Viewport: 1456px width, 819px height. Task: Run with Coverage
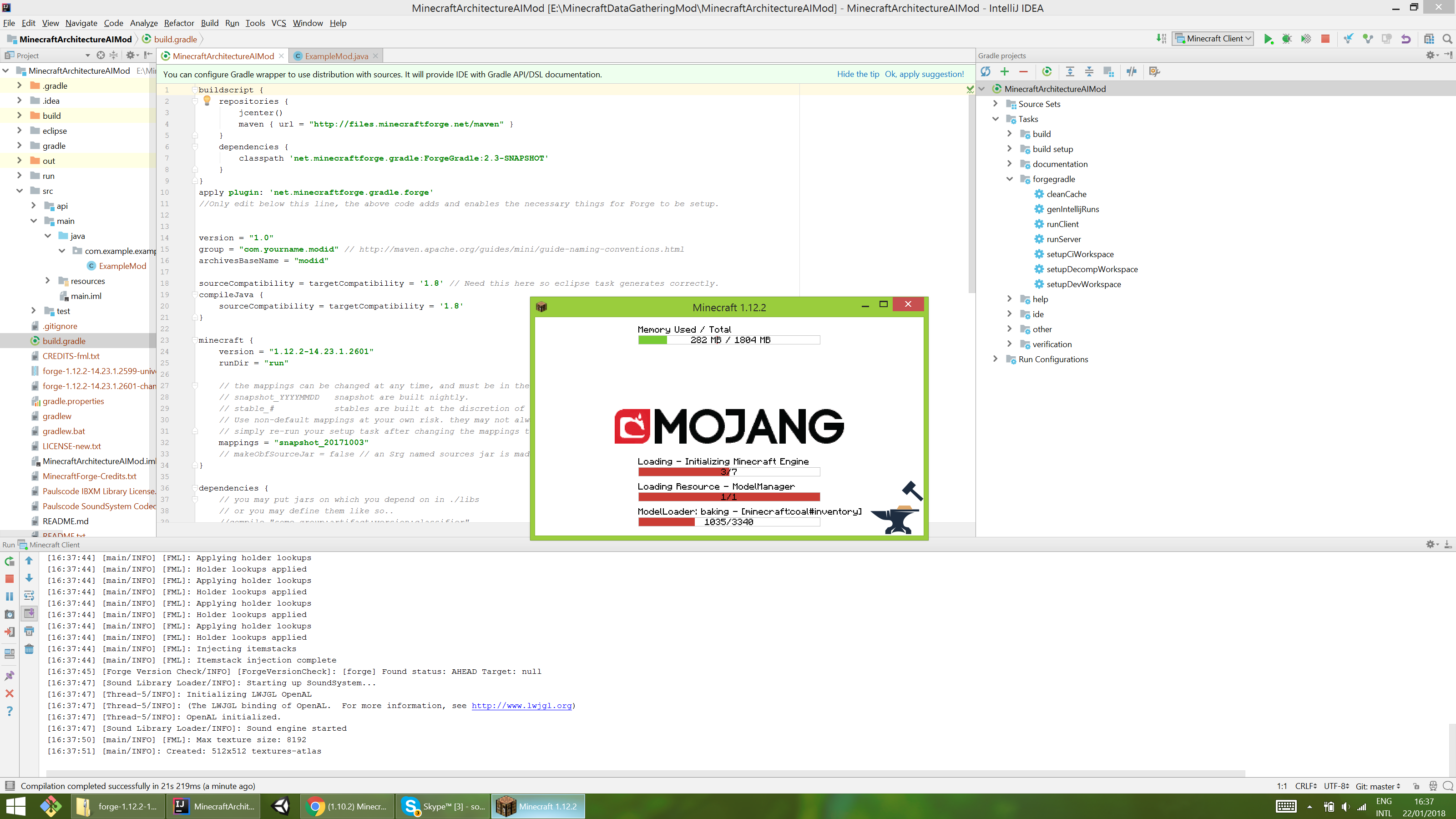(x=1306, y=38)
